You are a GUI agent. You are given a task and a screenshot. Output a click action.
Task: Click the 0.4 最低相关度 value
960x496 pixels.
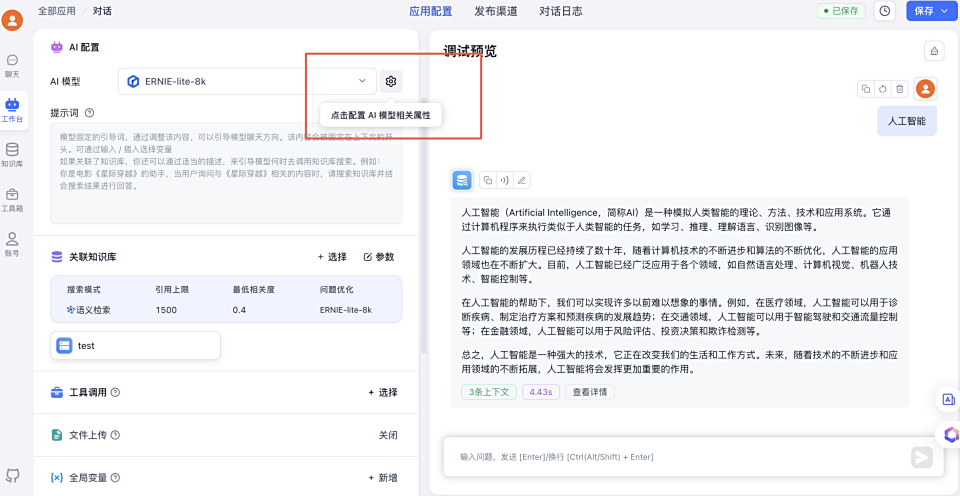(x=239, y=310)
